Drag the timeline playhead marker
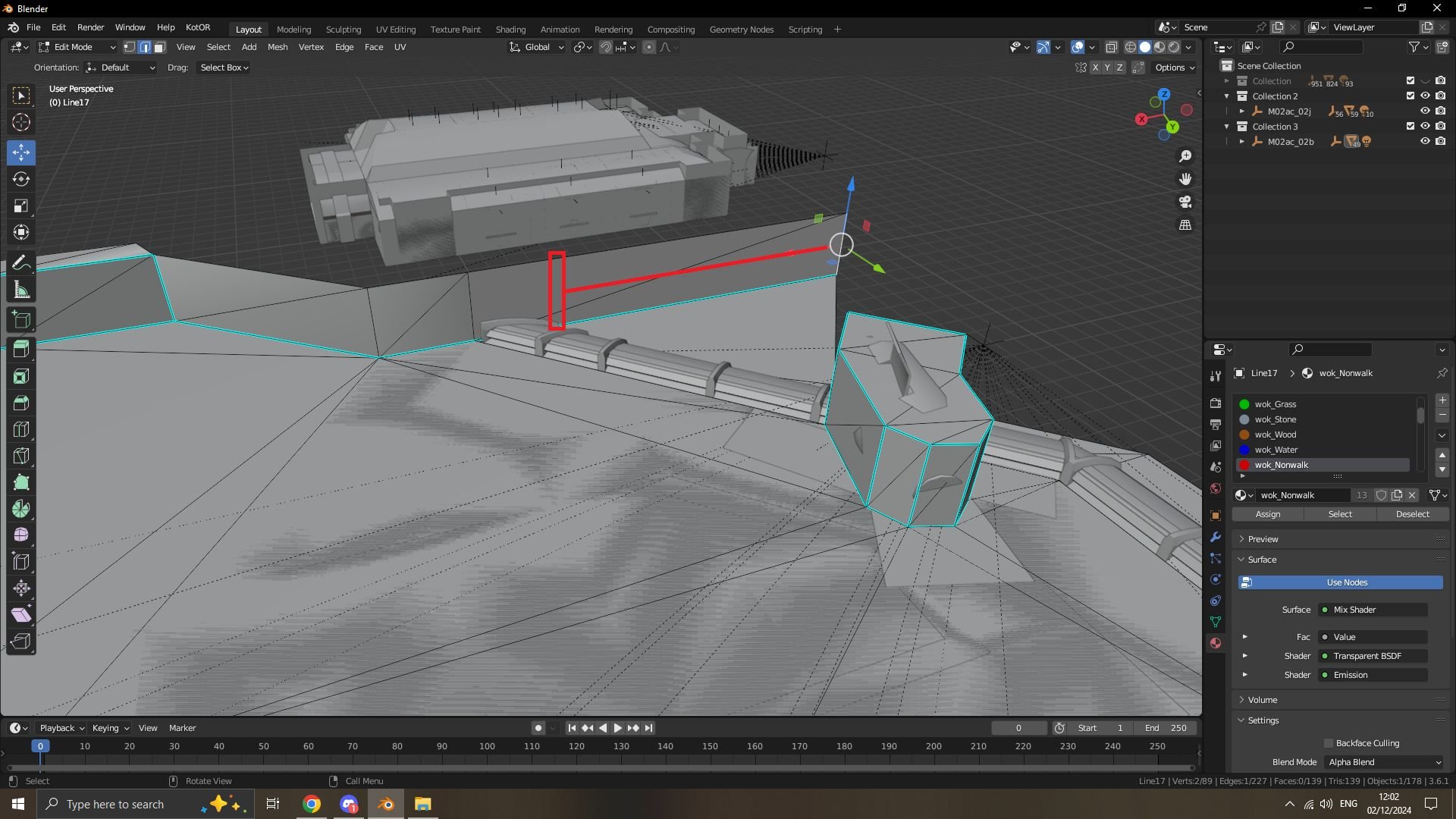Screen dimensions: 1456x819 click(40, 746)
